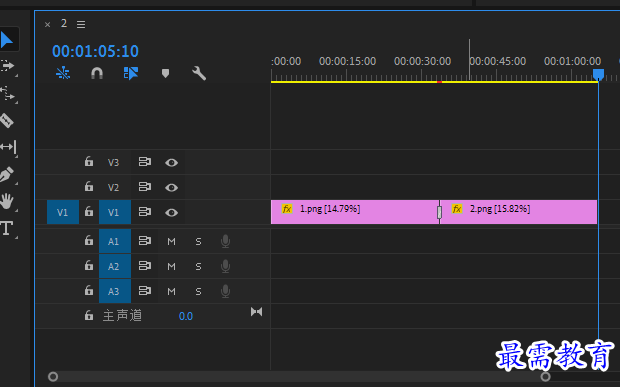This screenshot has width=620, height=387.
Task: Click fx badge on 1.png clip
Action: pyautogui.click(x=287, y=209)
